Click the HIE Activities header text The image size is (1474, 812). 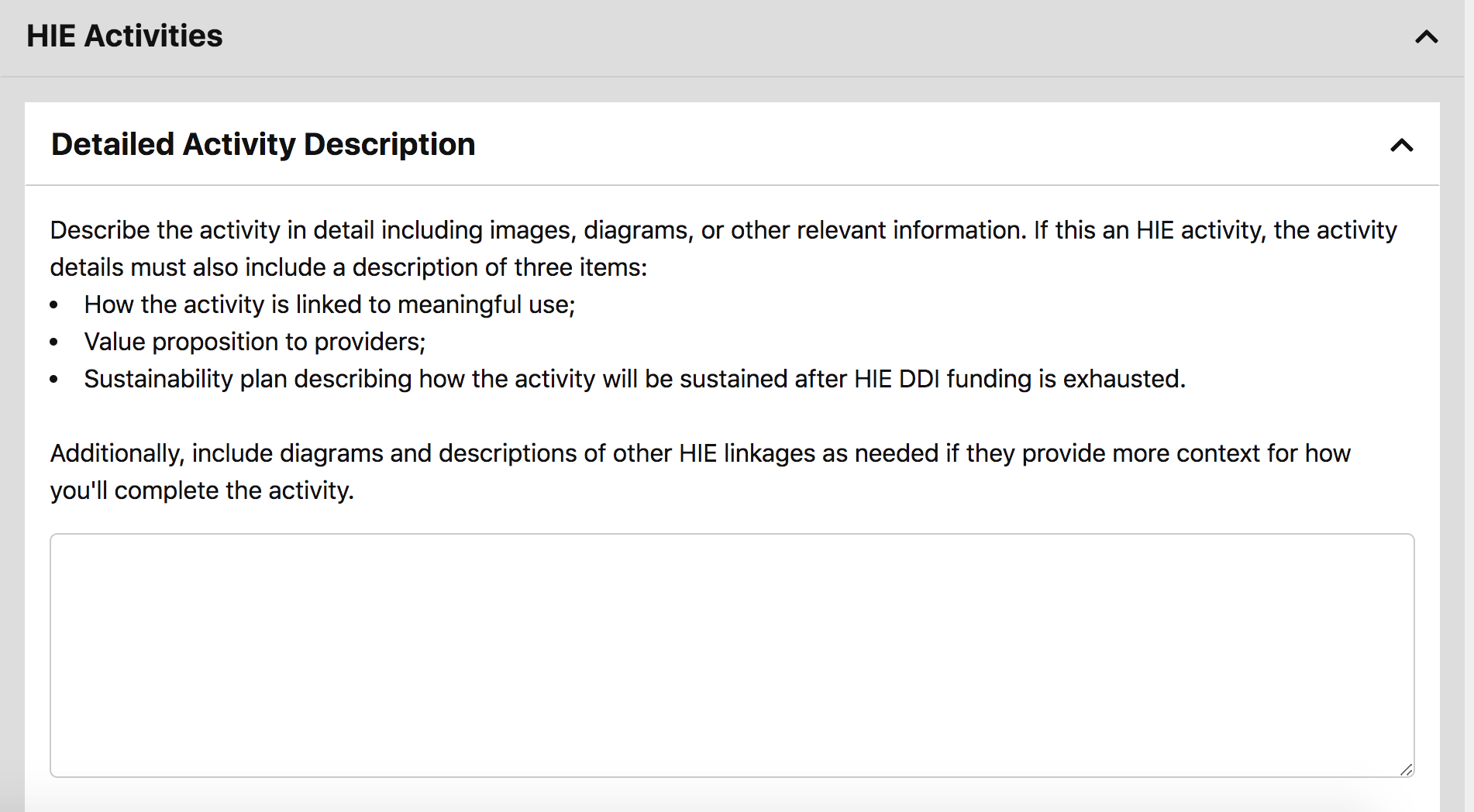(x=124, y=36)
